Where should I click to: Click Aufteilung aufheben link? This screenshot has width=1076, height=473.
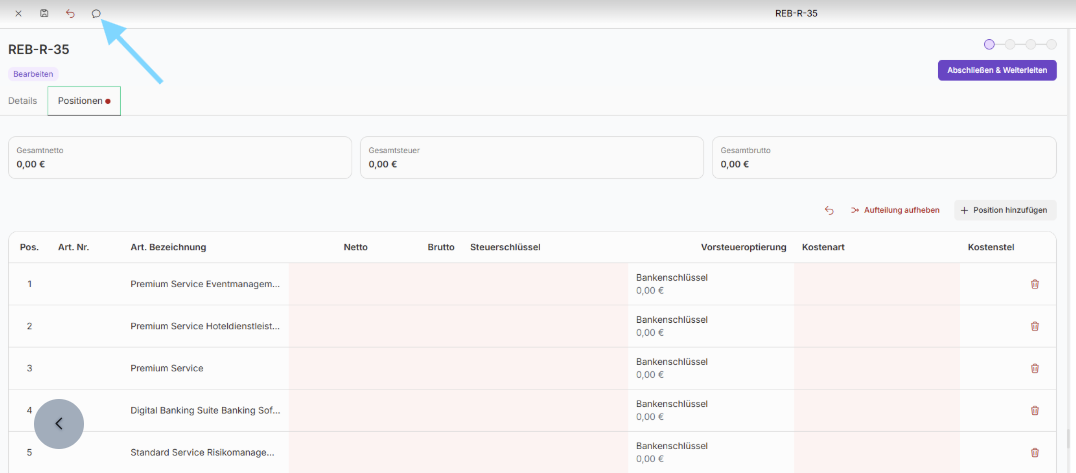click(x=895, y=210)
